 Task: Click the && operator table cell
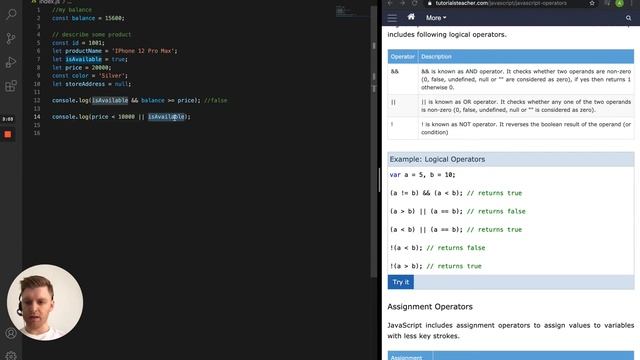[x=403, y=79]
